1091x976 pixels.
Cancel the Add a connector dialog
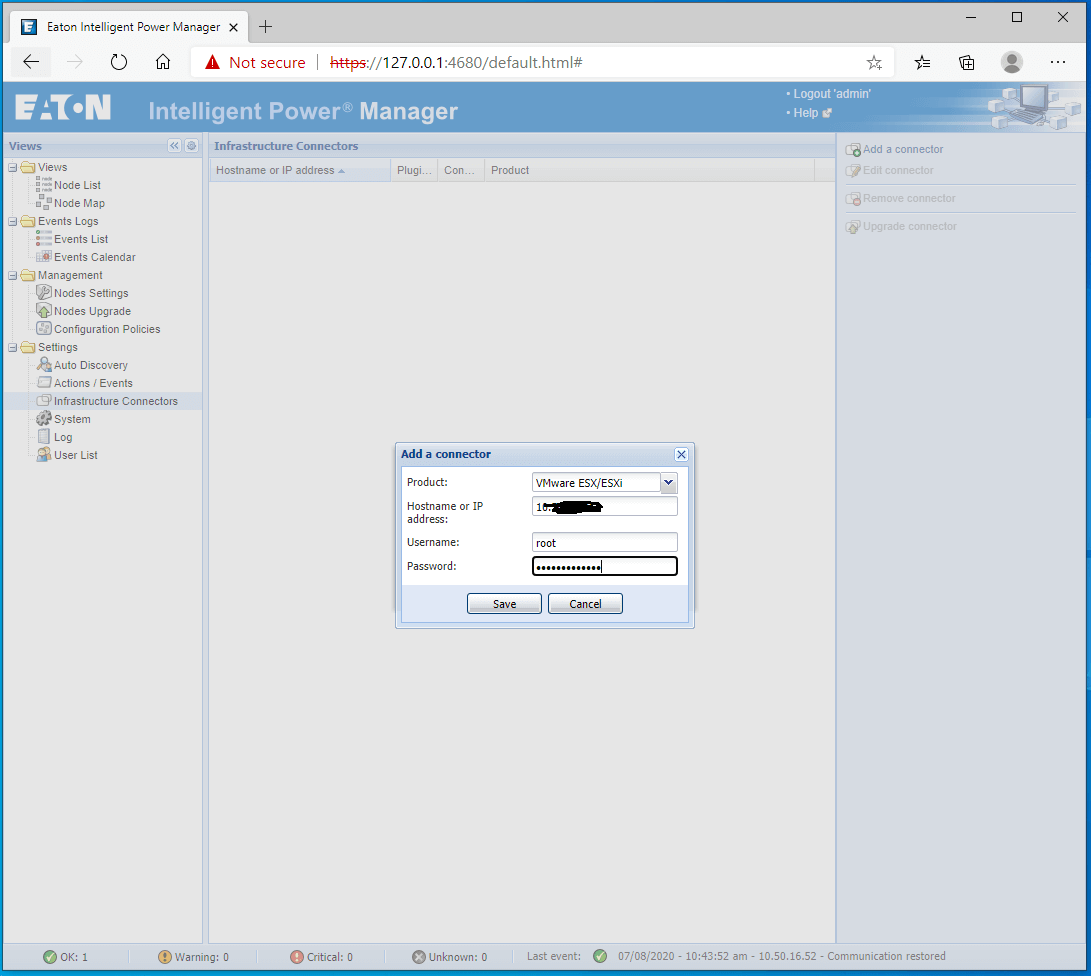(x=585, y=603)
